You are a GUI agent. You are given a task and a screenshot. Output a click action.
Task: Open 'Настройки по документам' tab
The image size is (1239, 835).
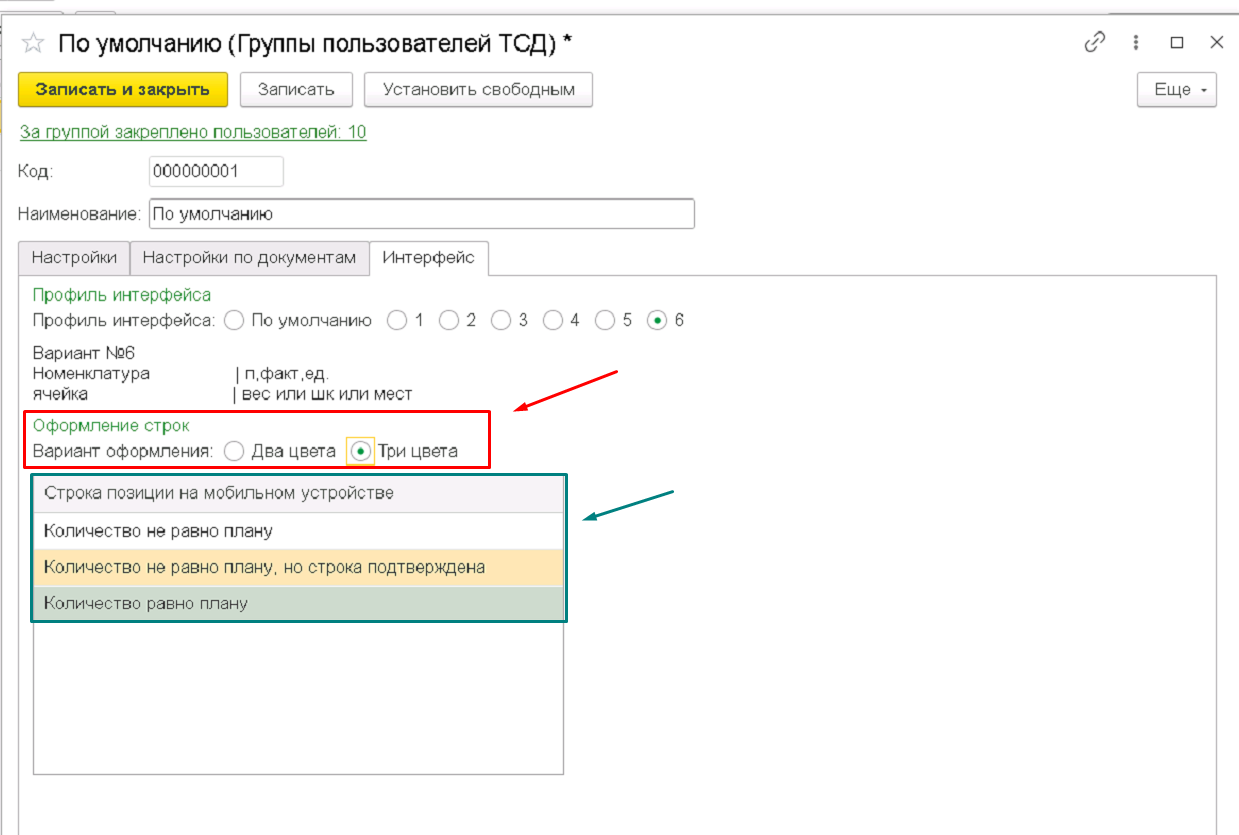tap(249, 258)
